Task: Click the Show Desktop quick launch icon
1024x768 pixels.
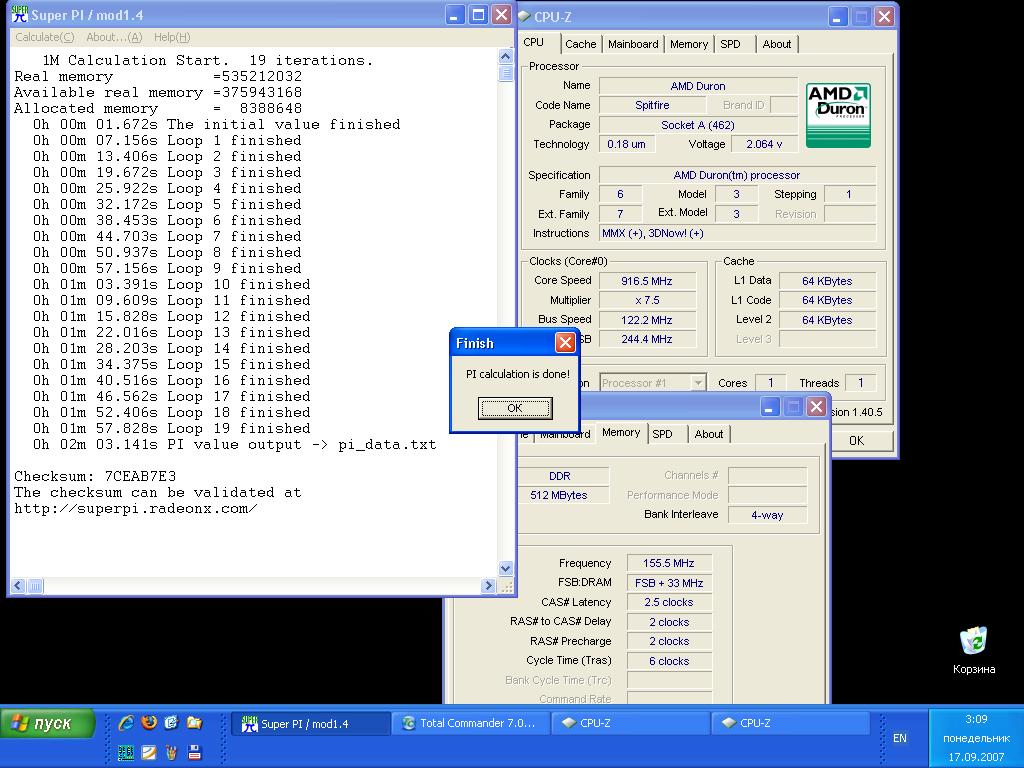Action: pyautogui.click(x=172, y=722)
